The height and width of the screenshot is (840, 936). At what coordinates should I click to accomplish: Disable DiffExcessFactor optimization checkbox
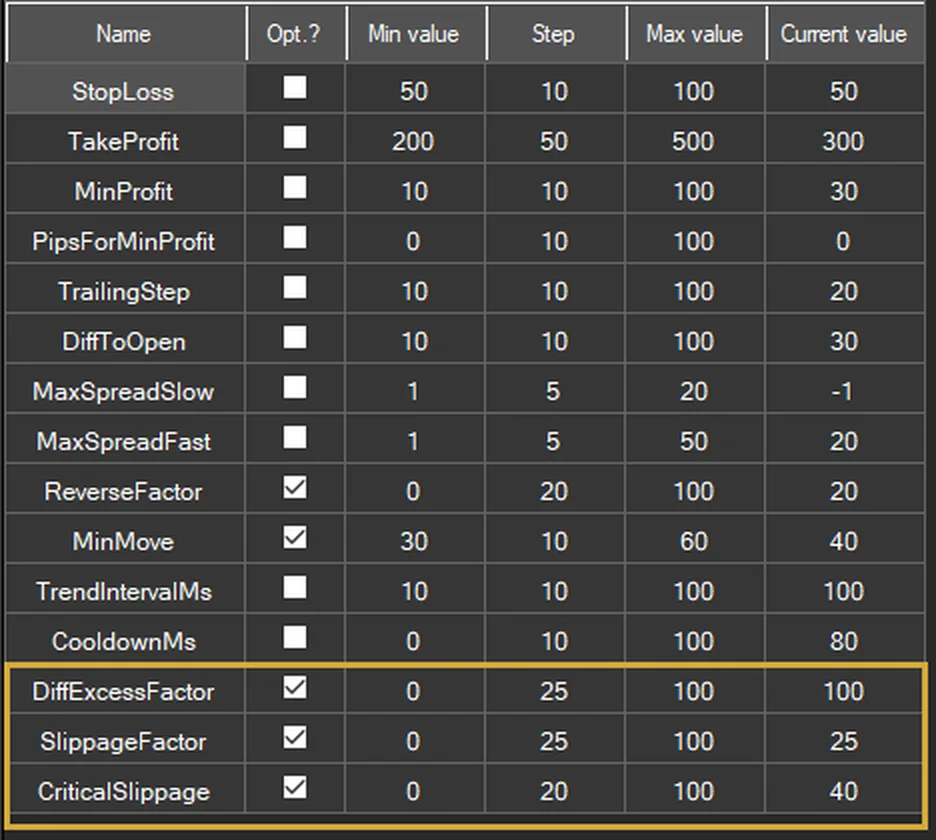[295, 688]
